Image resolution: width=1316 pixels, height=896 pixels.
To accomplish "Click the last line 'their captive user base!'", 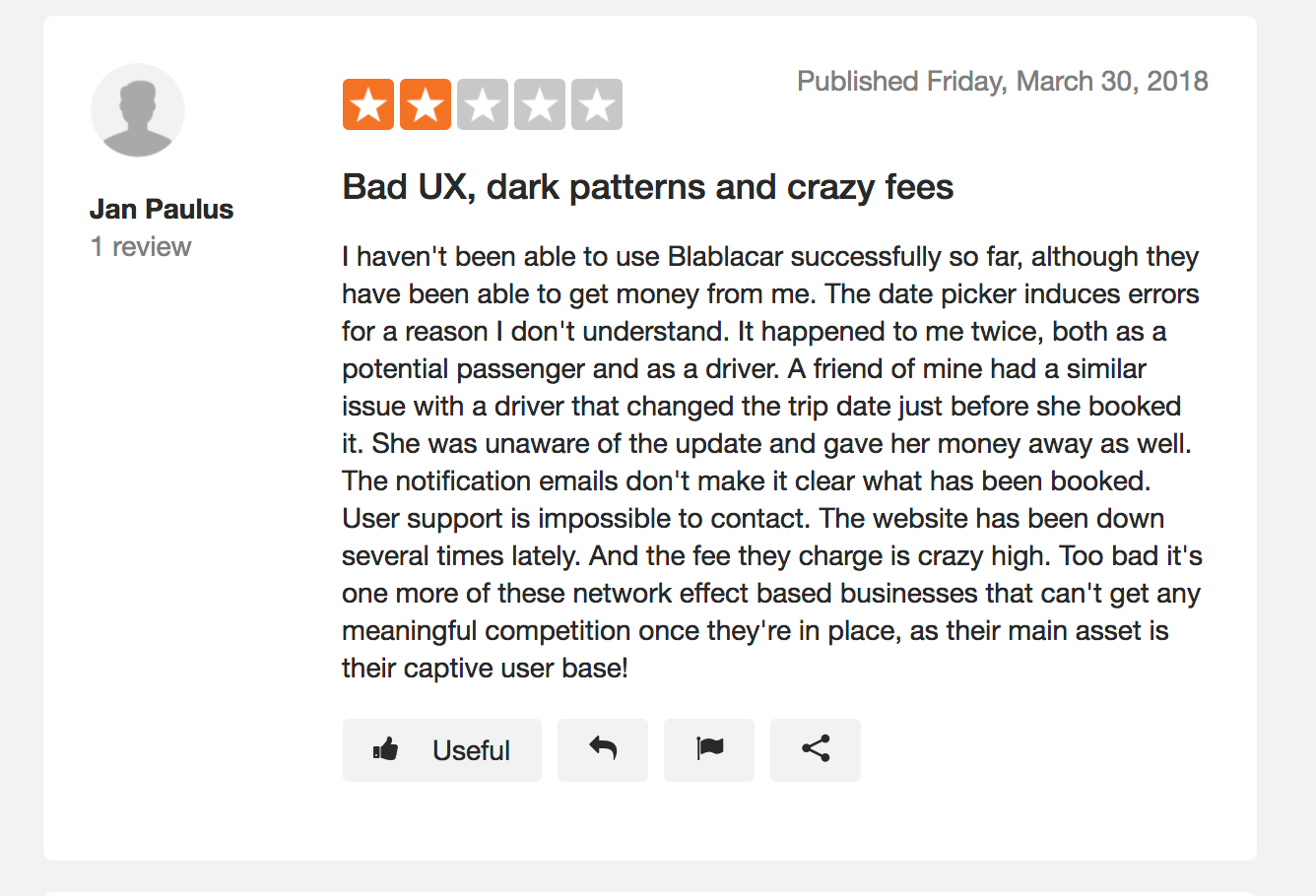I will pos(485,669).
